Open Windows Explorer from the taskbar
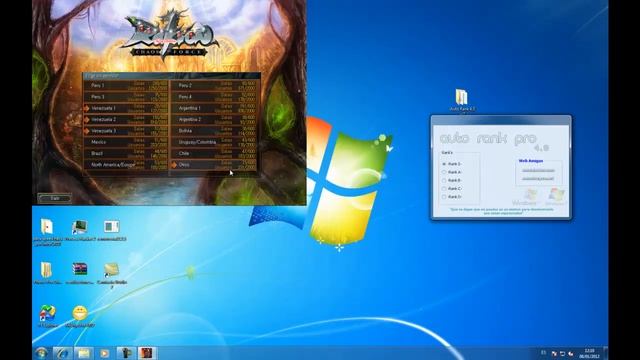 84,353
